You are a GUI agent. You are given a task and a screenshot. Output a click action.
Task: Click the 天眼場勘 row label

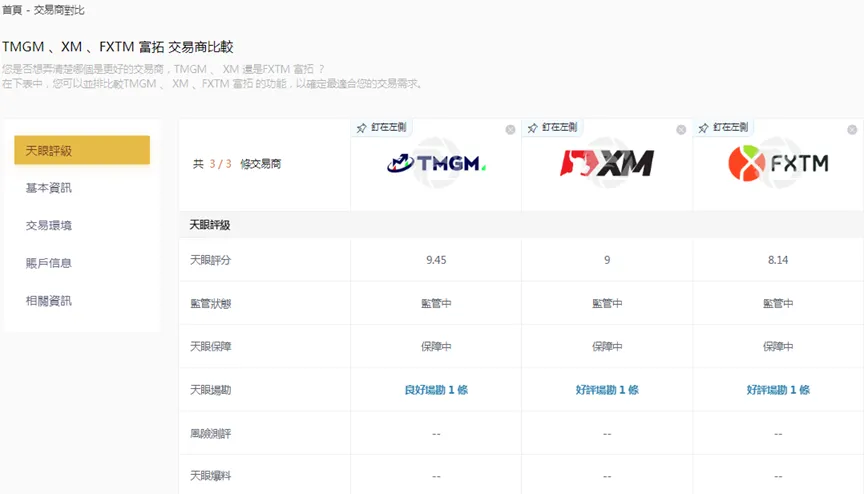[210, 390]
